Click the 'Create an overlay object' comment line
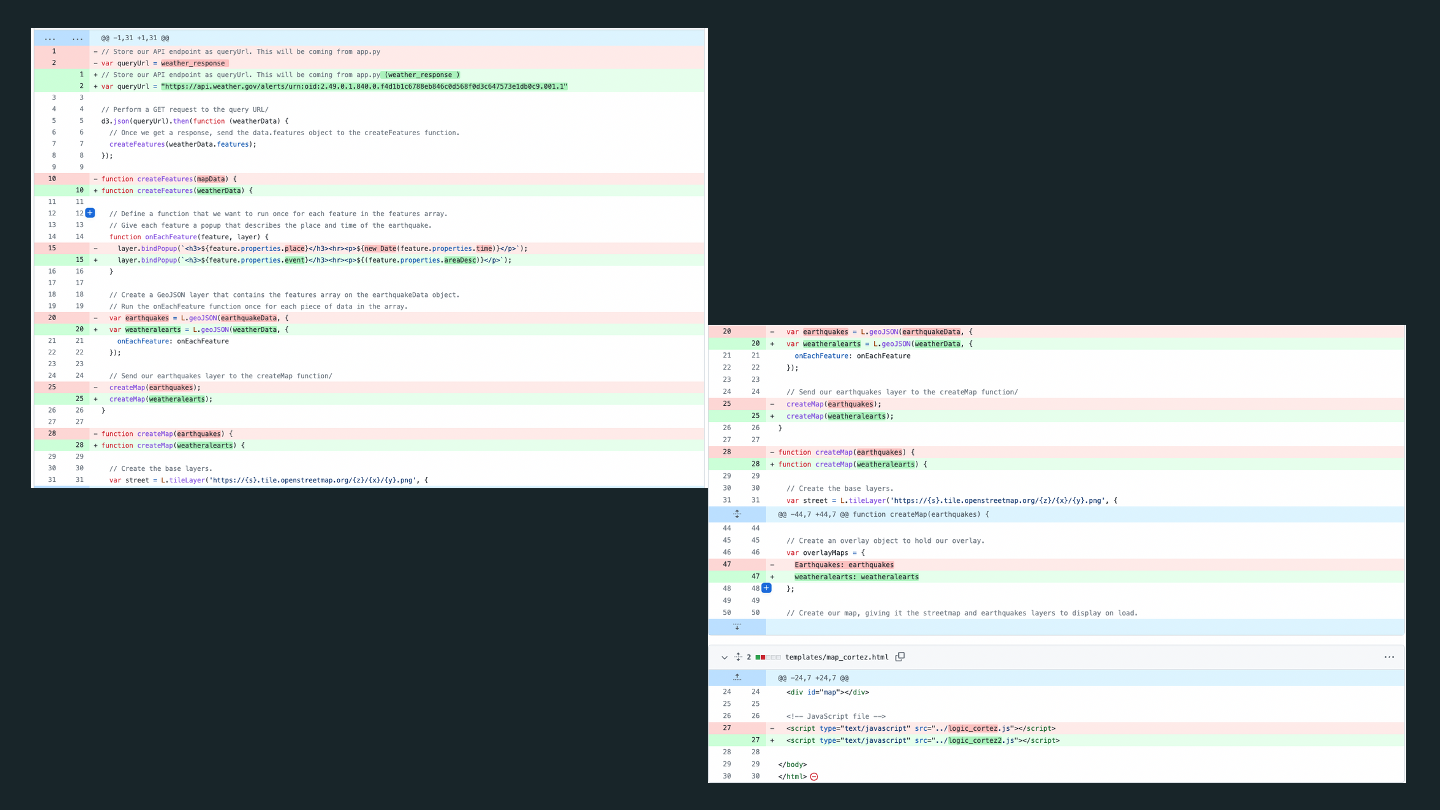The width and height of the screenshot is (1440, 810). [x=885, y=541]
